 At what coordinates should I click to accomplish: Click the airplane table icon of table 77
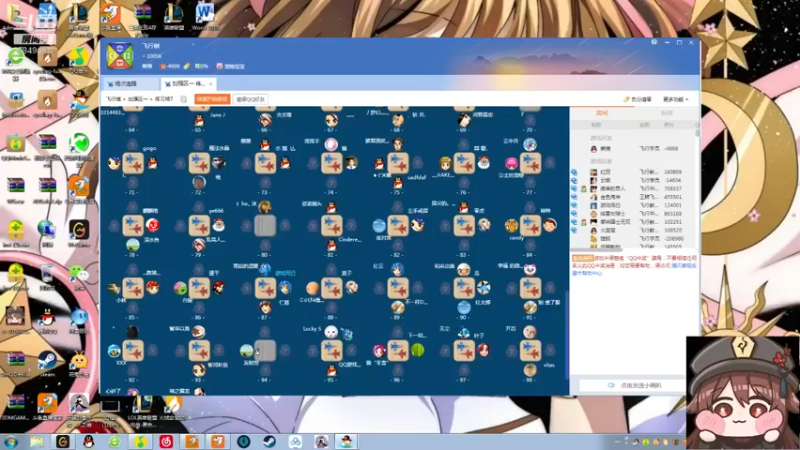click(x=530, y=163)
